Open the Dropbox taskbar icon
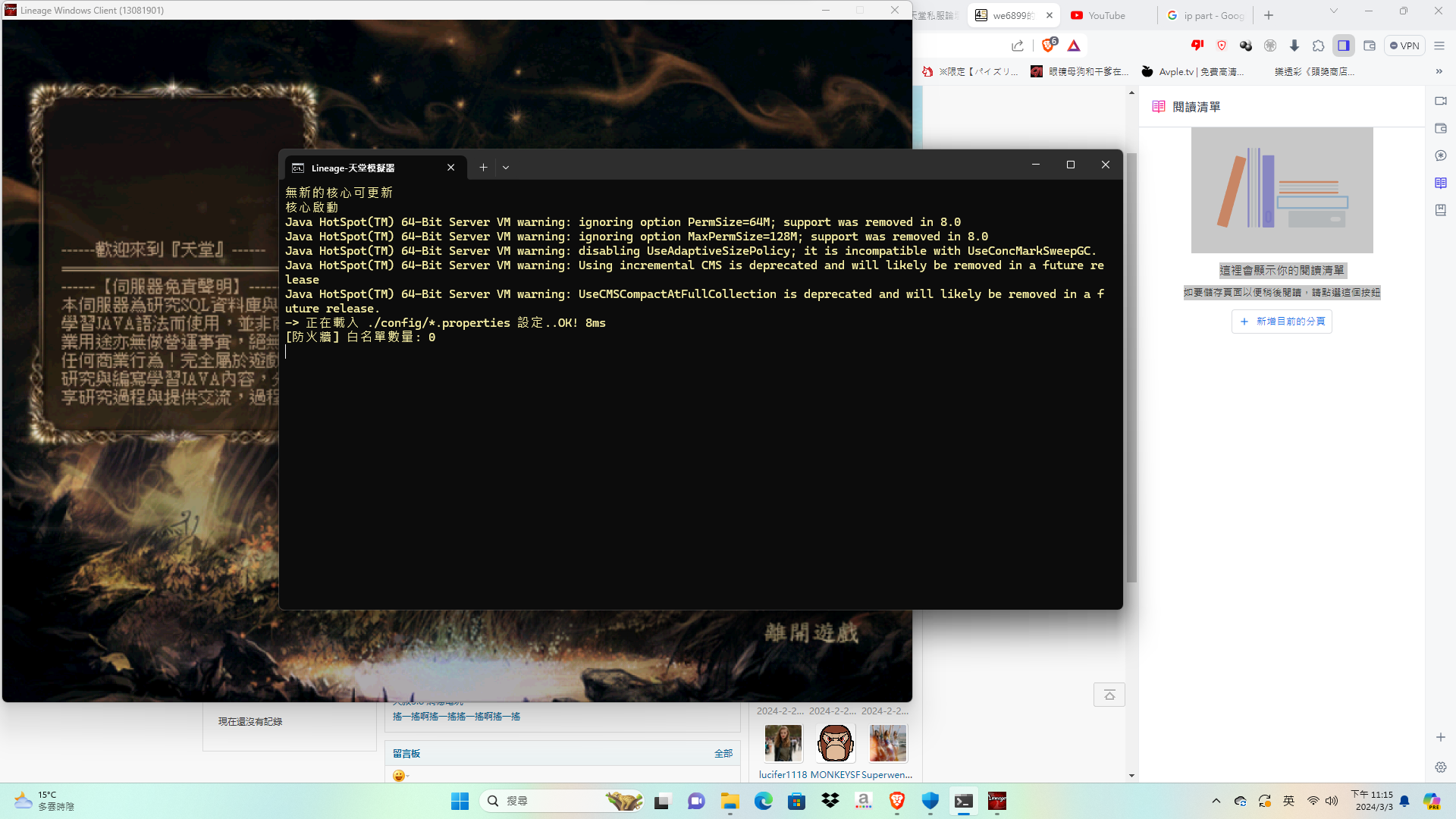 [830, 802]
